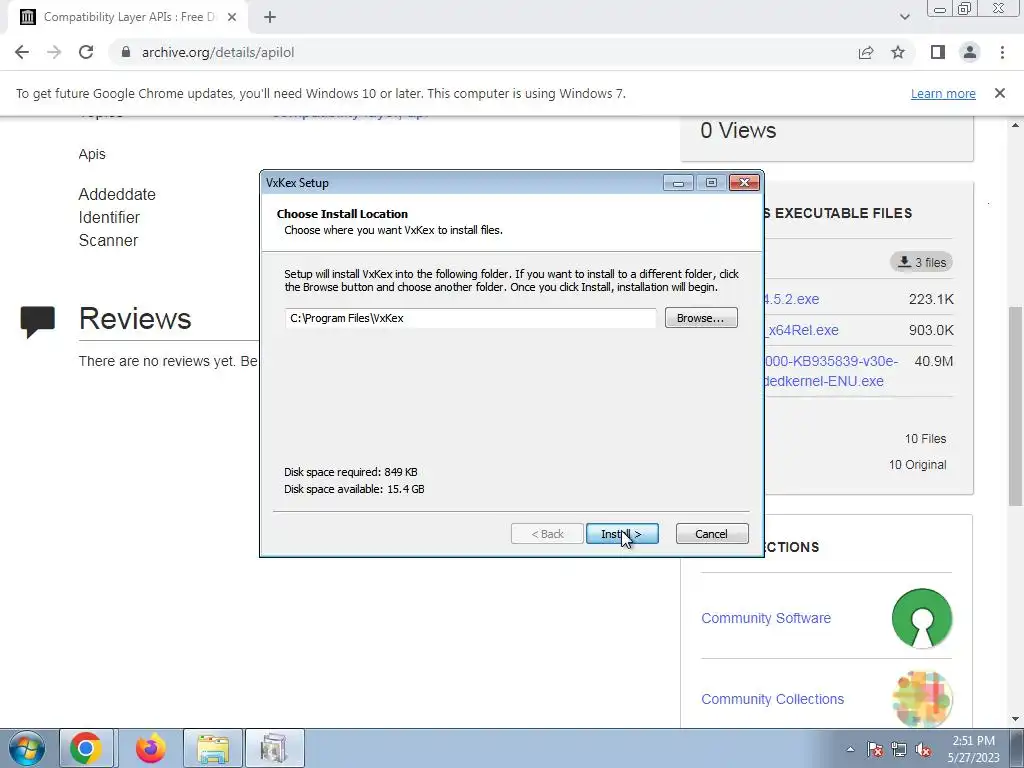Go back a page in Chrome

click(22, 52)
